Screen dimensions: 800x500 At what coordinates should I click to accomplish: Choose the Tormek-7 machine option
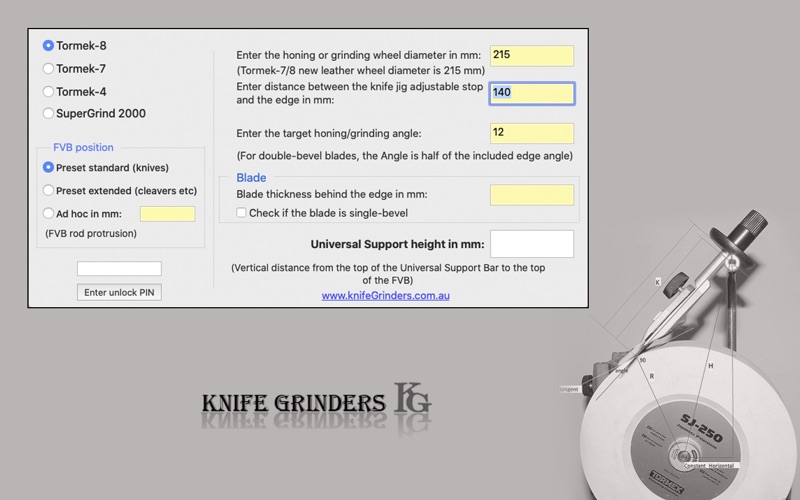coord(48,68)
